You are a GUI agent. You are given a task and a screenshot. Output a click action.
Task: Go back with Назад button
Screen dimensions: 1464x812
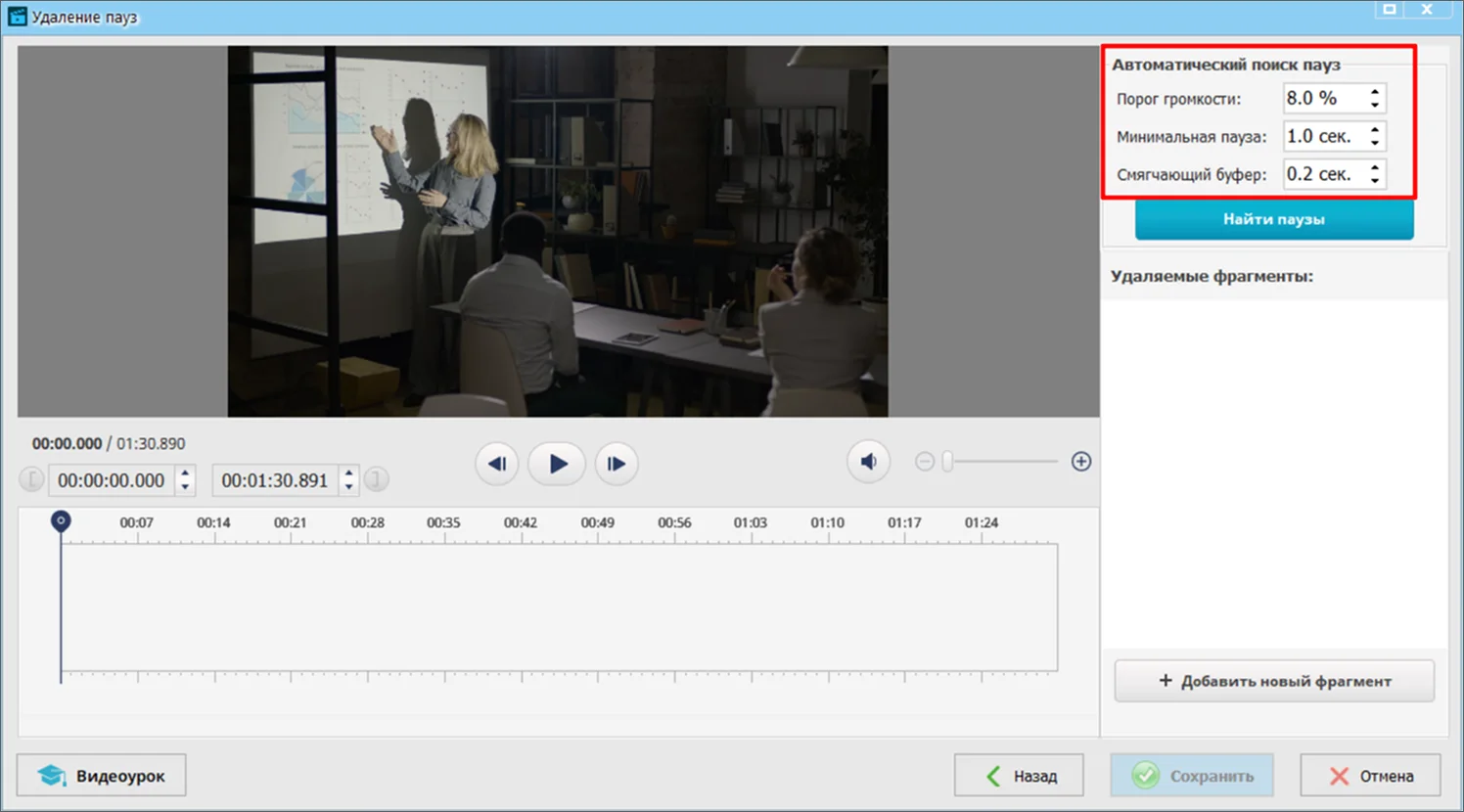pyautogui.click(x=1019, y=776)
